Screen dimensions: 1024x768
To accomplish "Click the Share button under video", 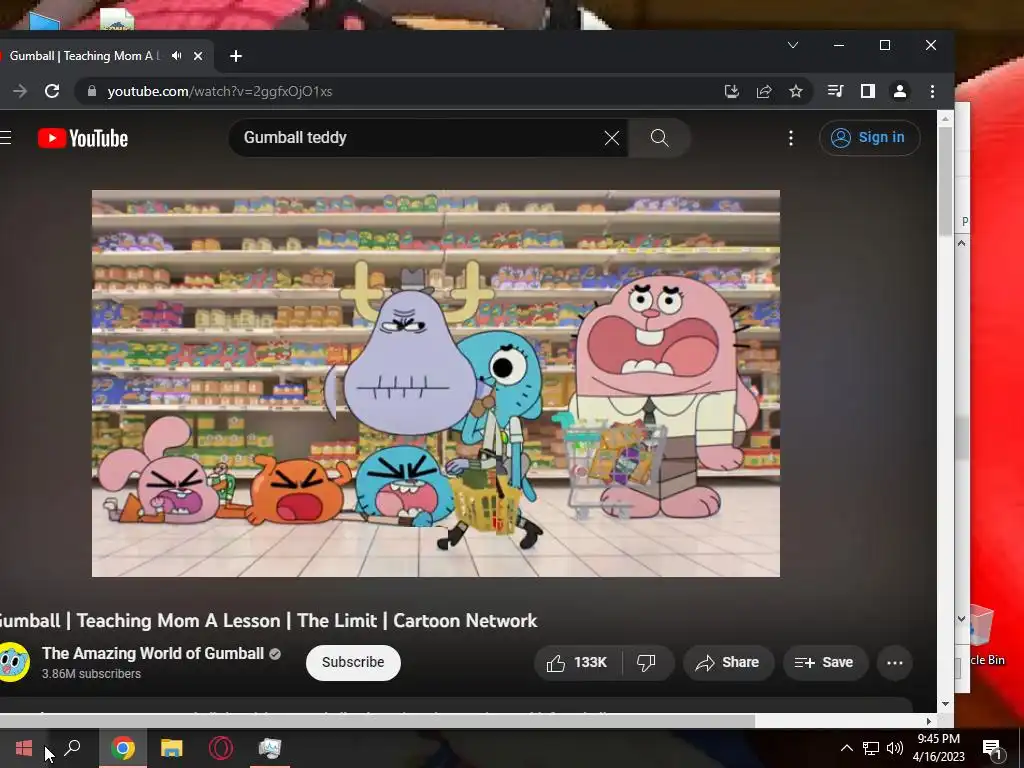I will [x=728, y=663].
